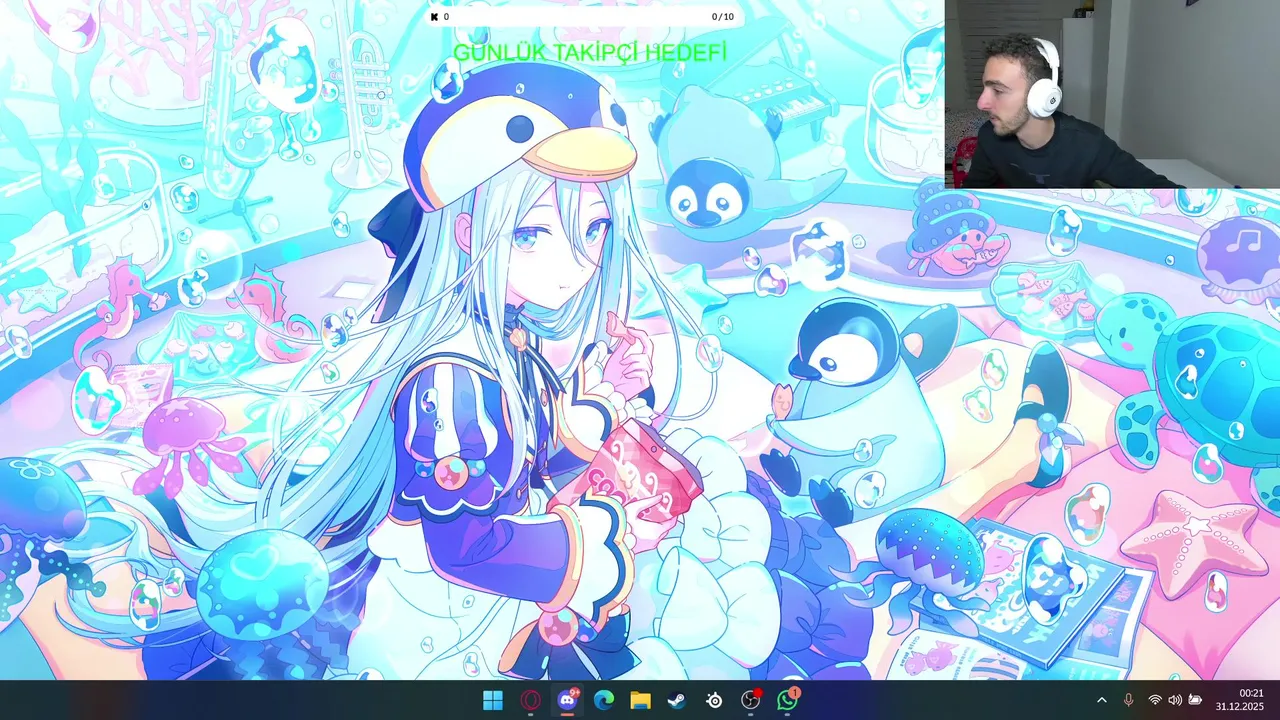
Task: Open the clock and date panel
Action: pos(1240,700)
